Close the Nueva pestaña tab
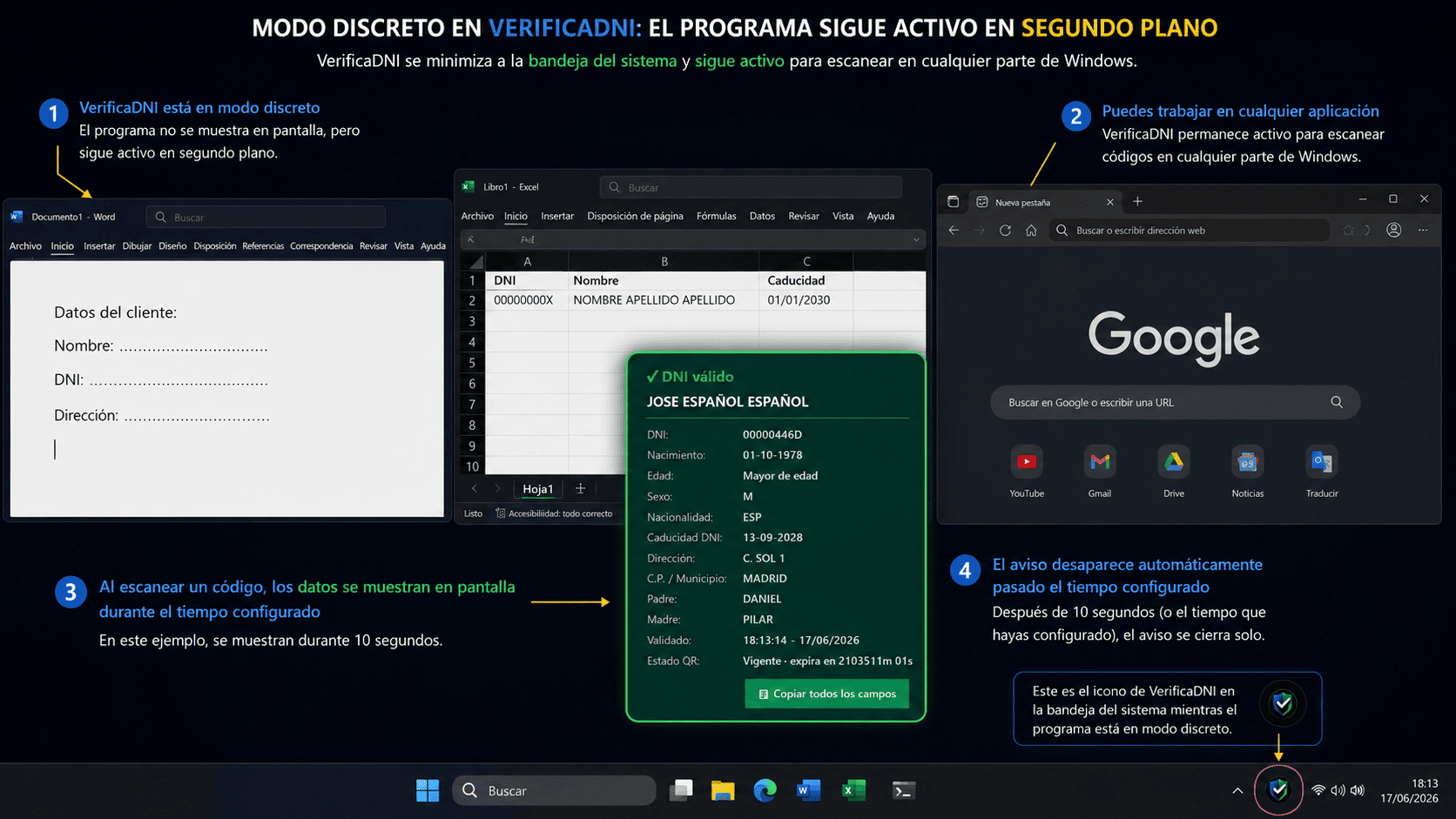This screenshot has height=819, width=1456. 1109,202
